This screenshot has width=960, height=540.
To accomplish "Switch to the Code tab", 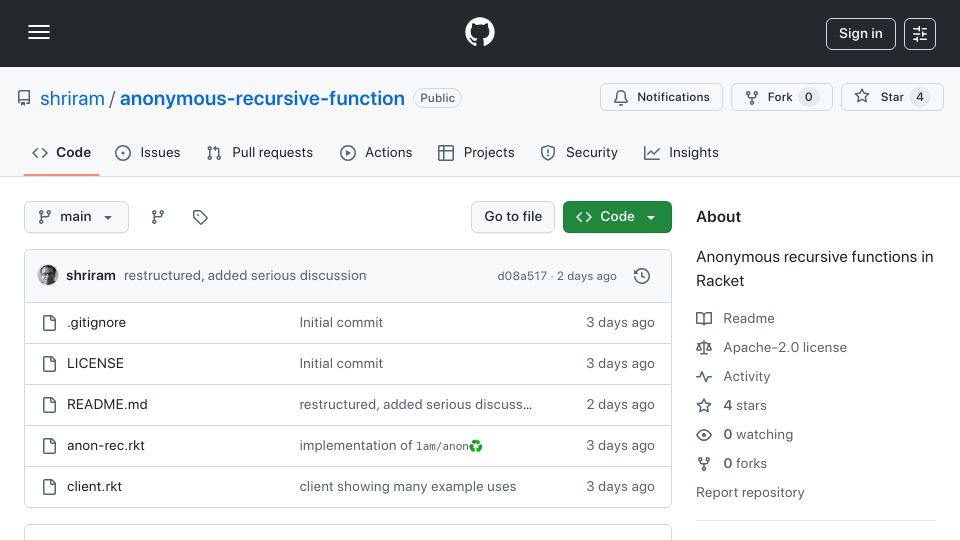I will pos(61,152).
